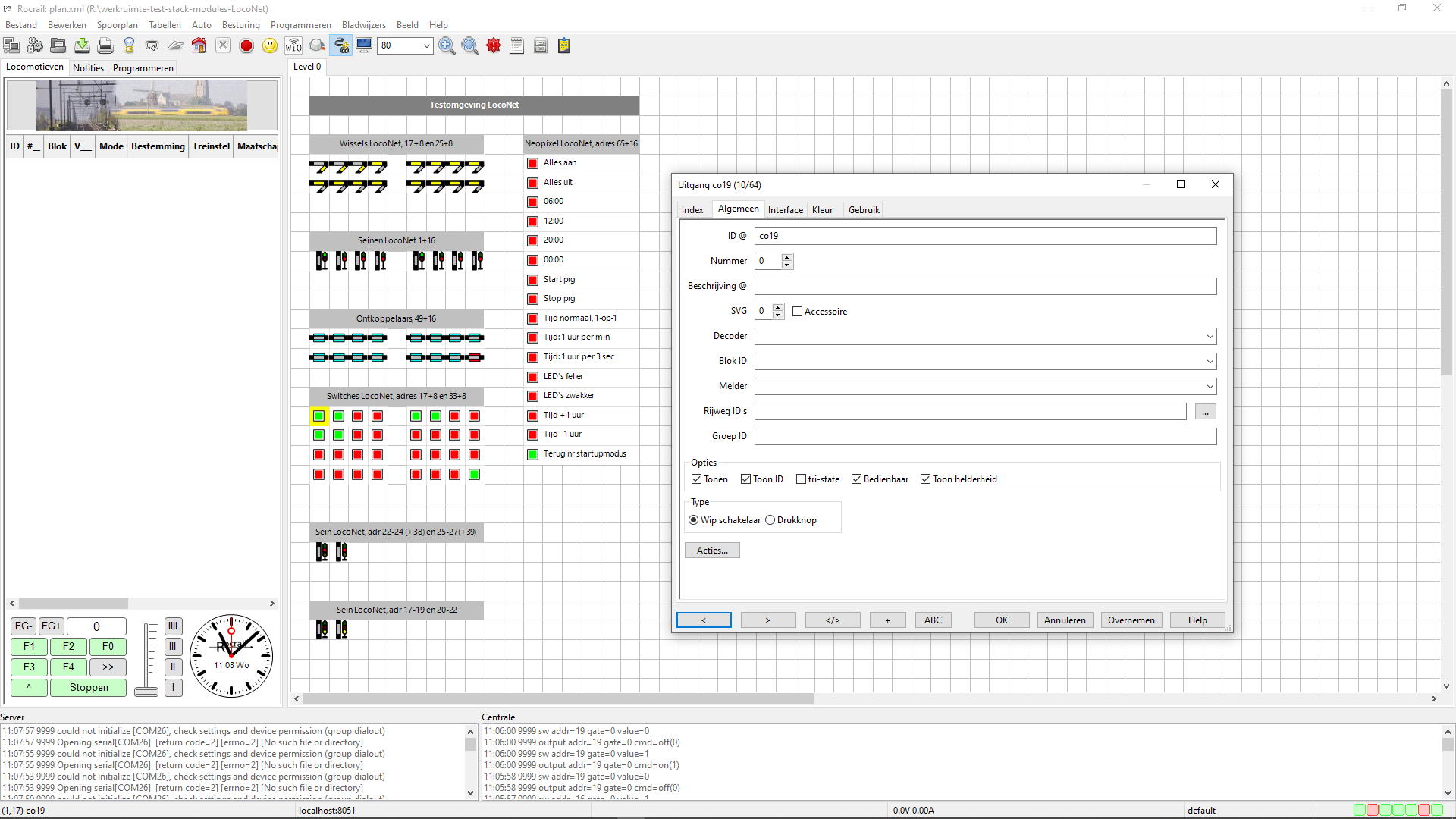The height and width of the screenshot is (819, 1456).
Task: Enable the Accessoire checkbox
Action: click(797, 312)
